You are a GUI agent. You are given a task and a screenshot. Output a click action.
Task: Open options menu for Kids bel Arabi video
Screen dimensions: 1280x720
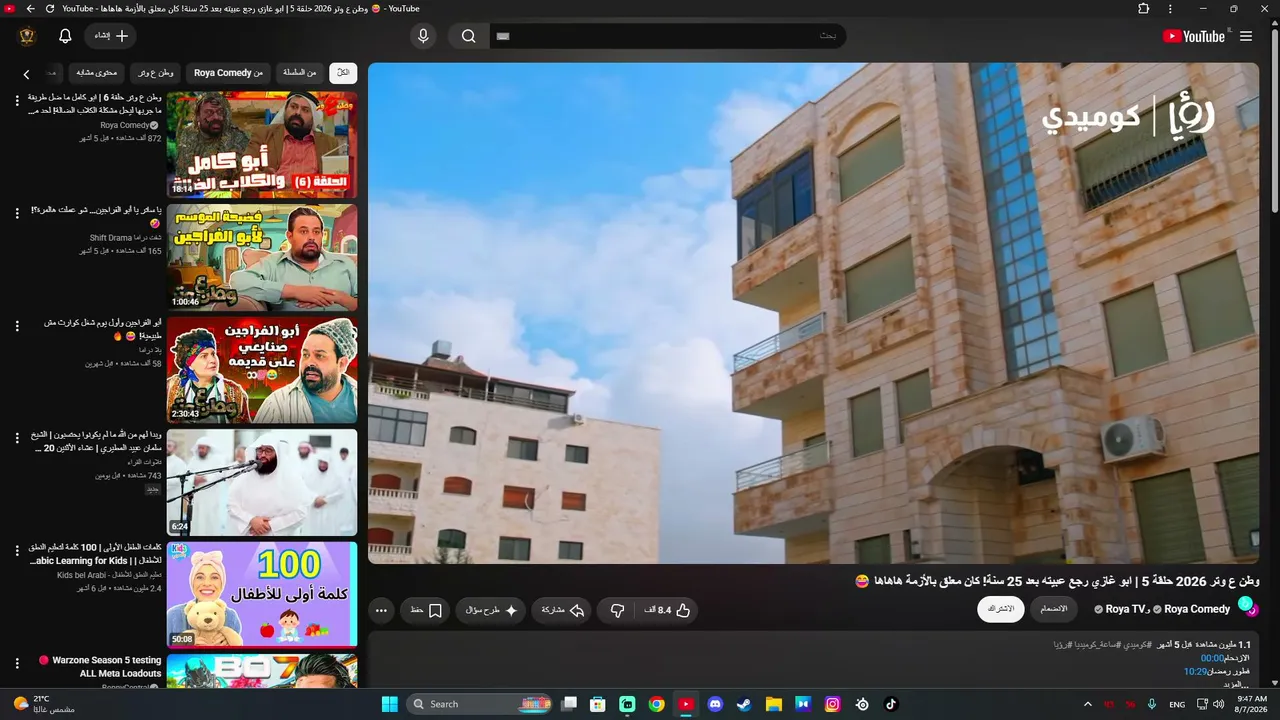[x=17, y=551]
